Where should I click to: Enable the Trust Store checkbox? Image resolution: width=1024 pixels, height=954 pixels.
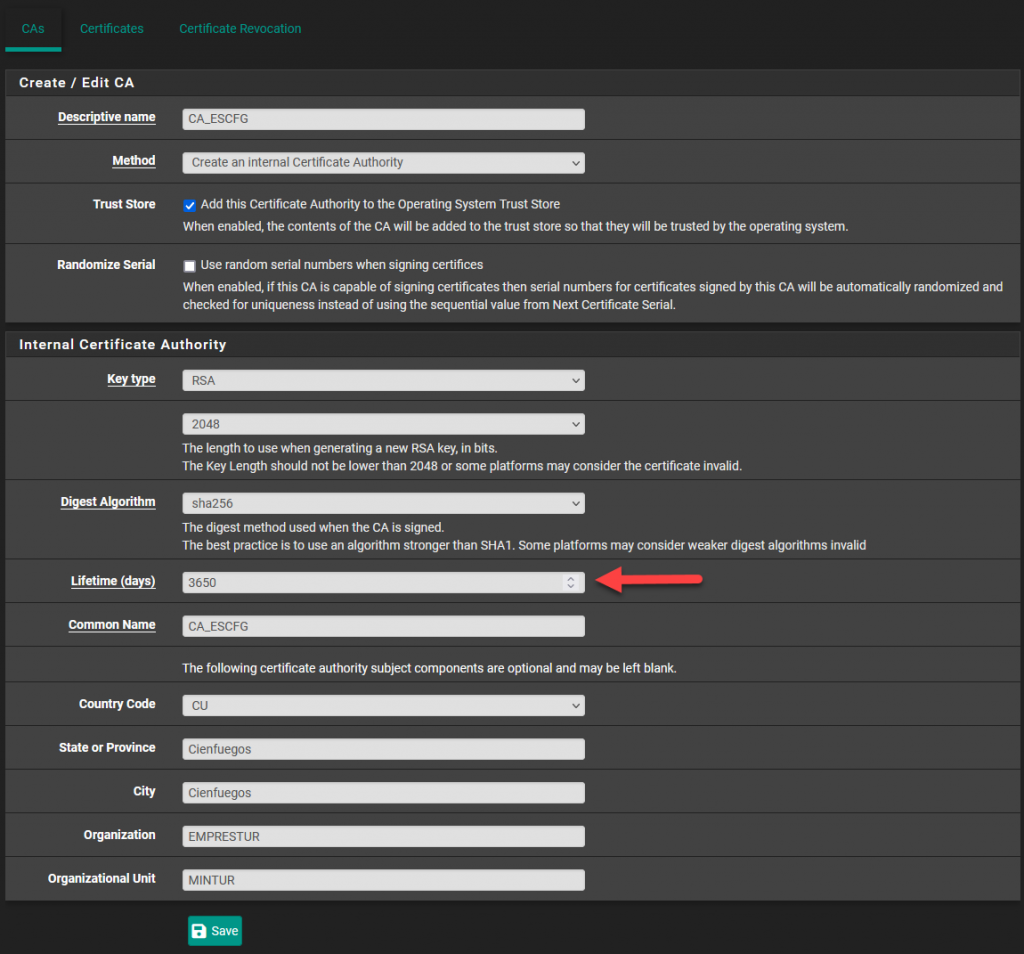(x=189, y=205)
